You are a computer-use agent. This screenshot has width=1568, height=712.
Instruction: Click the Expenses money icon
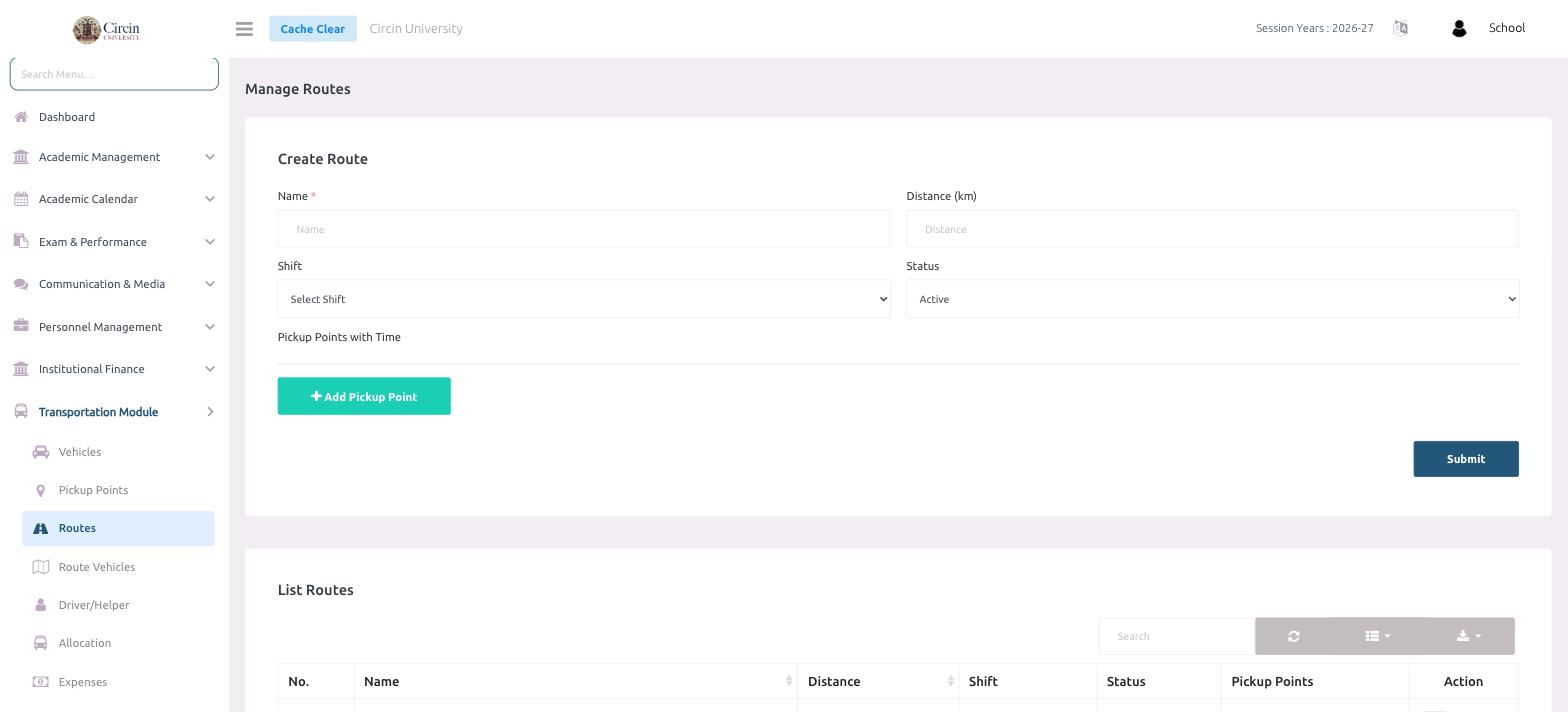41,682
